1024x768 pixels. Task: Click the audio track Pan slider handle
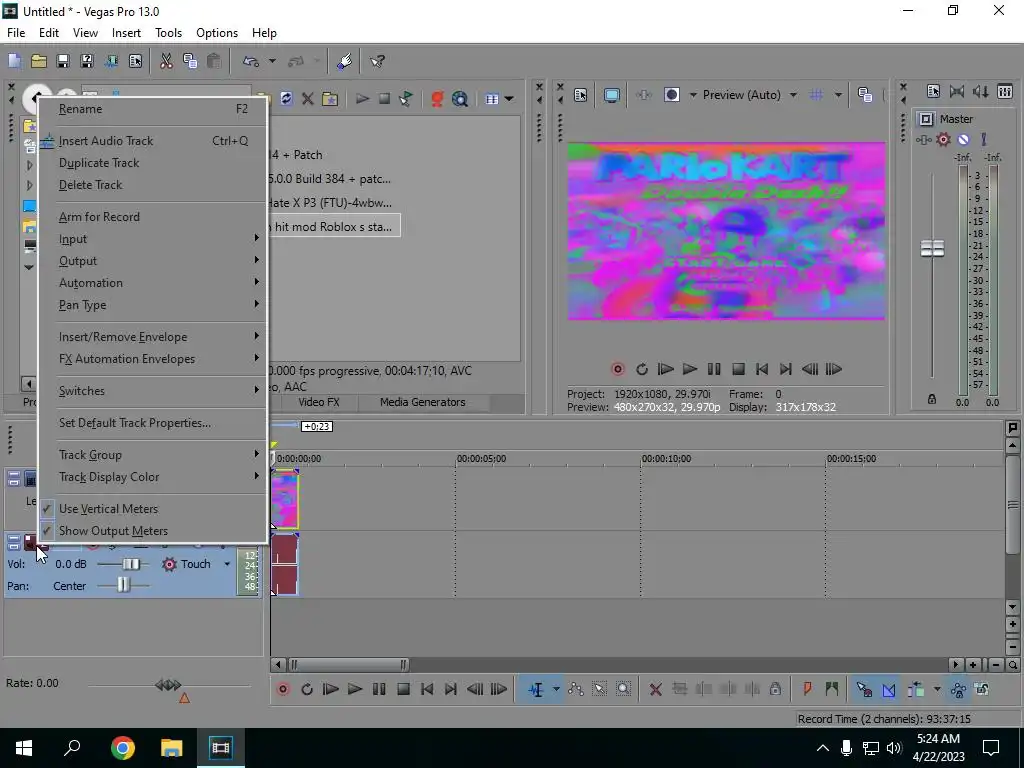tap(123, 585)
